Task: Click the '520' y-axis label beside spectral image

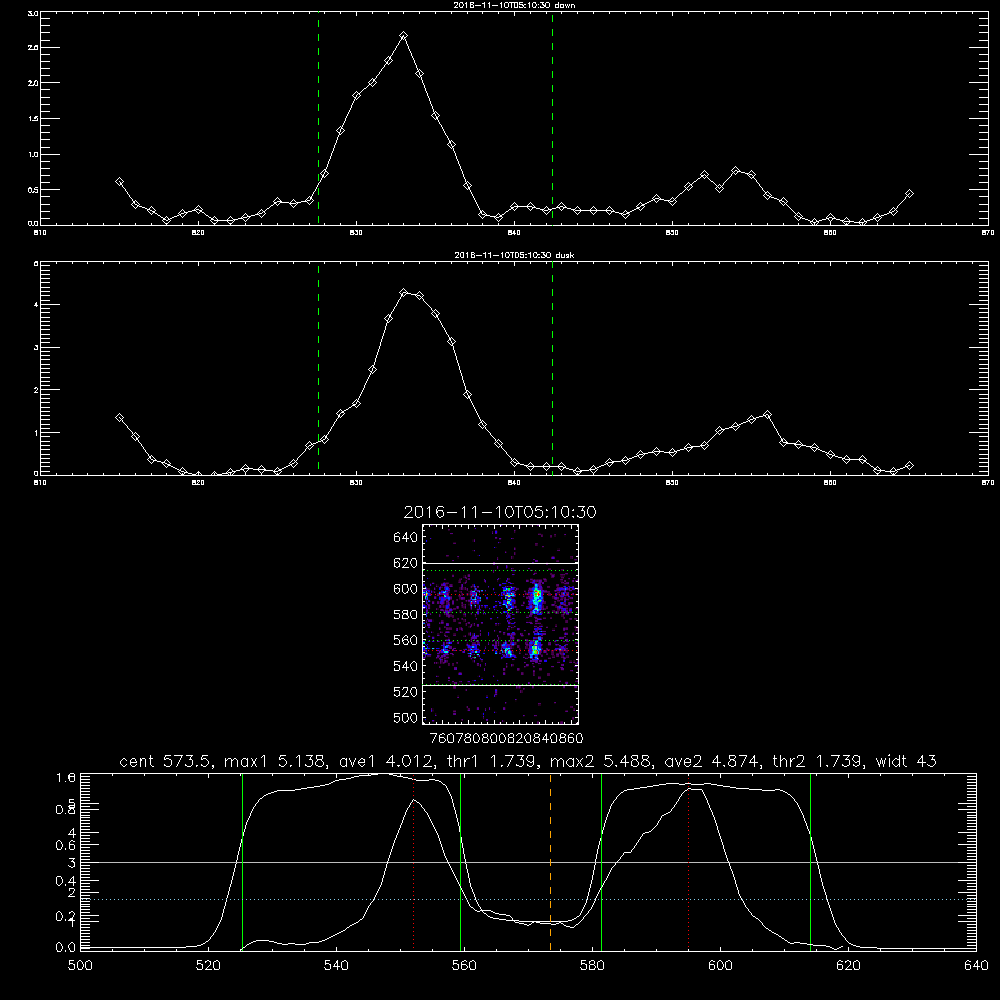Action: point(406,693)
